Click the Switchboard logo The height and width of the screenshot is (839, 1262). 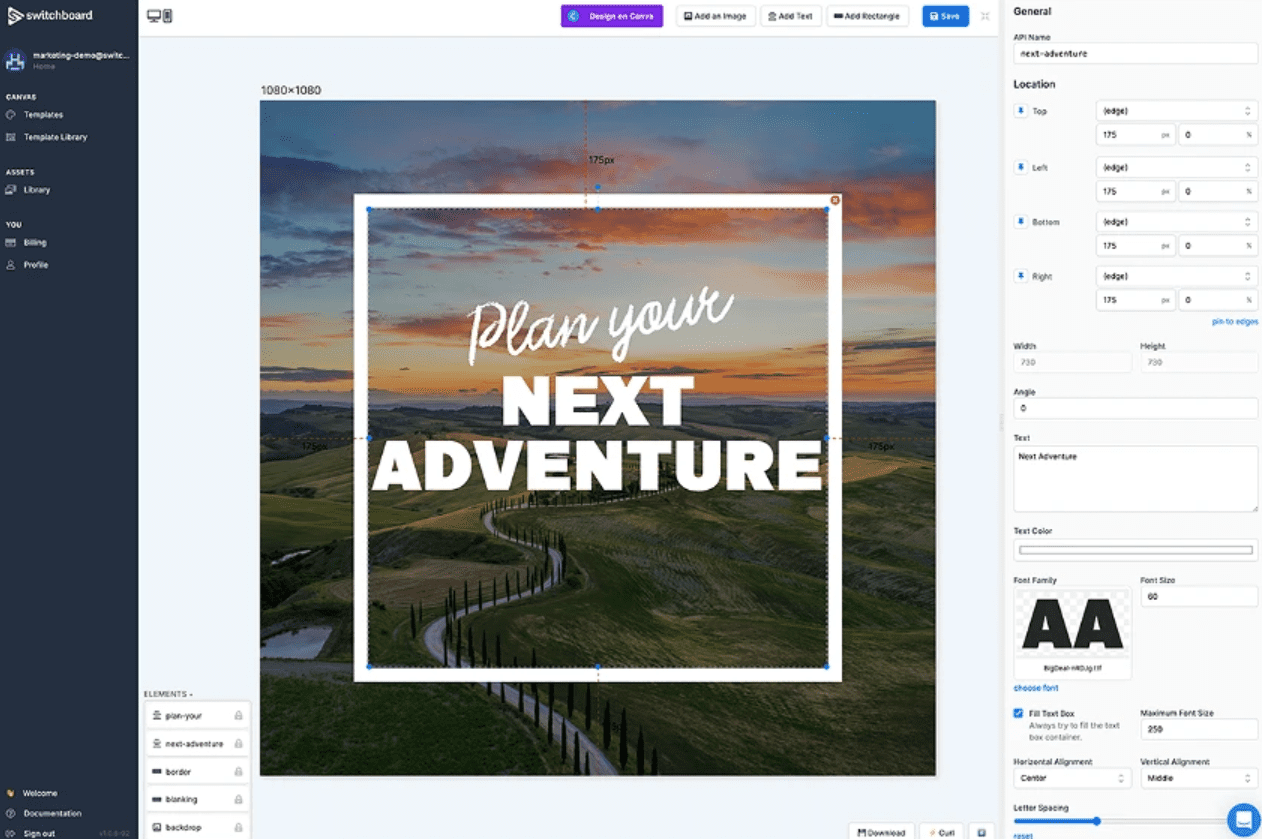tap(50, 15)
